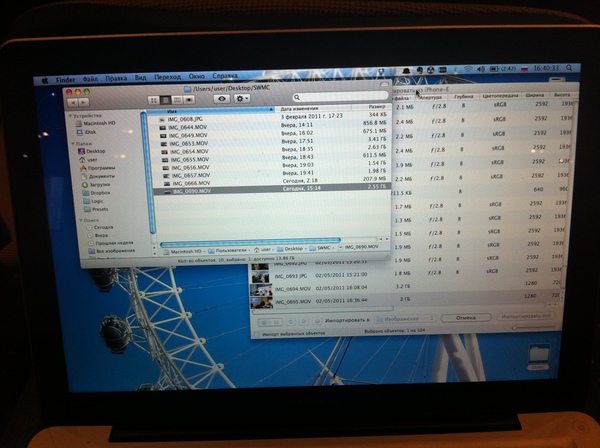Go back with the Finder back arrow
The width and height of the screenshot is (600, 448).
pyautogui.click(x=72, y=102)
